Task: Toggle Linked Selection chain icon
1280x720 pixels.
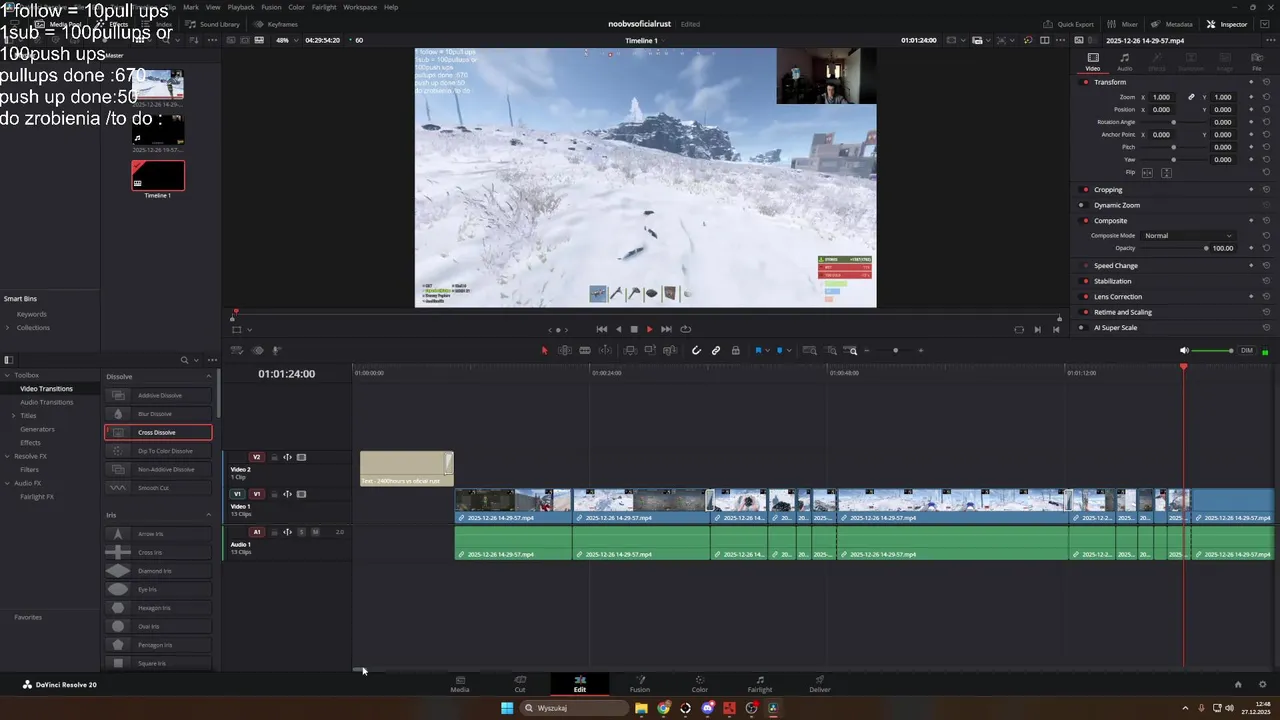Action: tap(716, 351)
